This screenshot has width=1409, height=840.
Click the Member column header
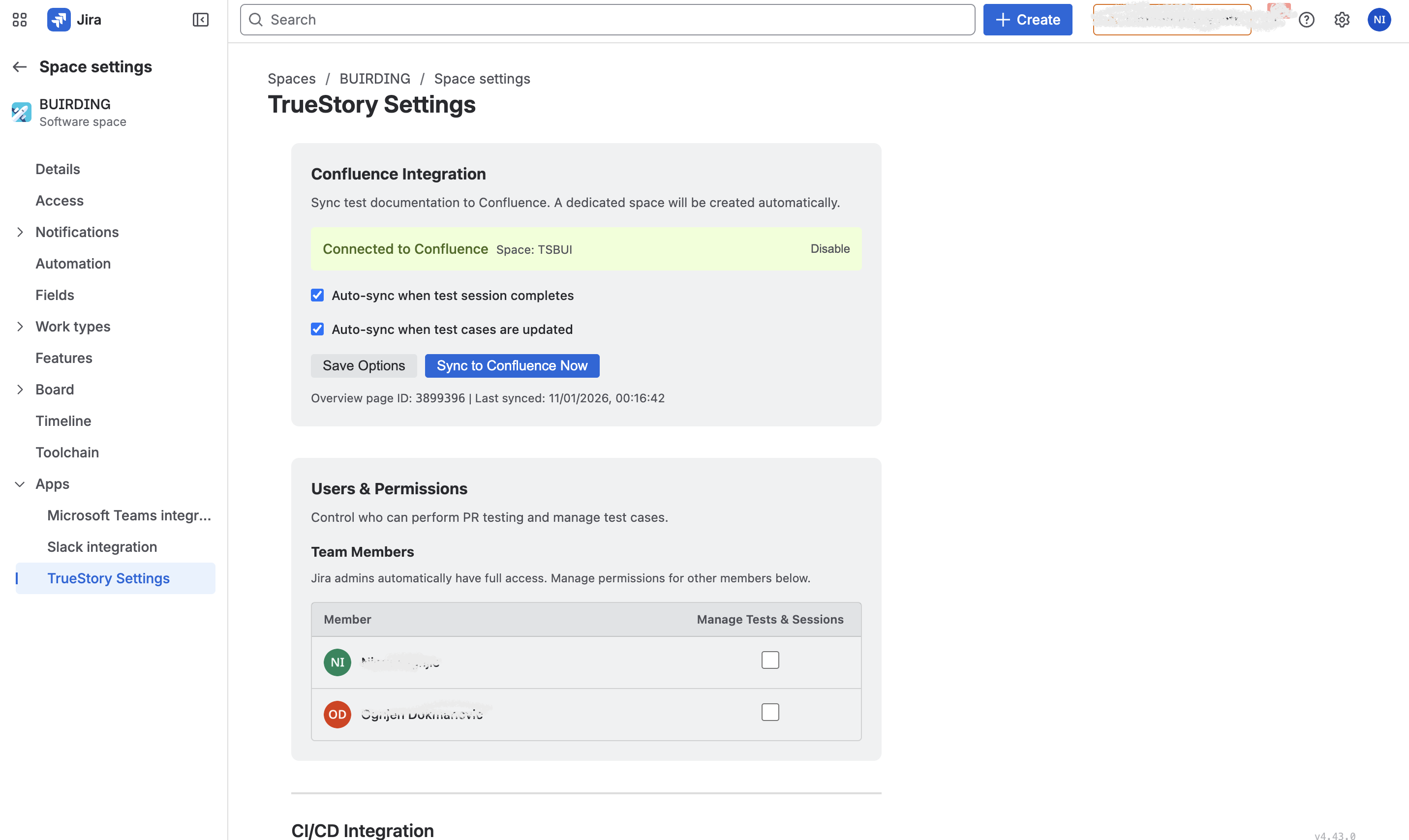348,619
